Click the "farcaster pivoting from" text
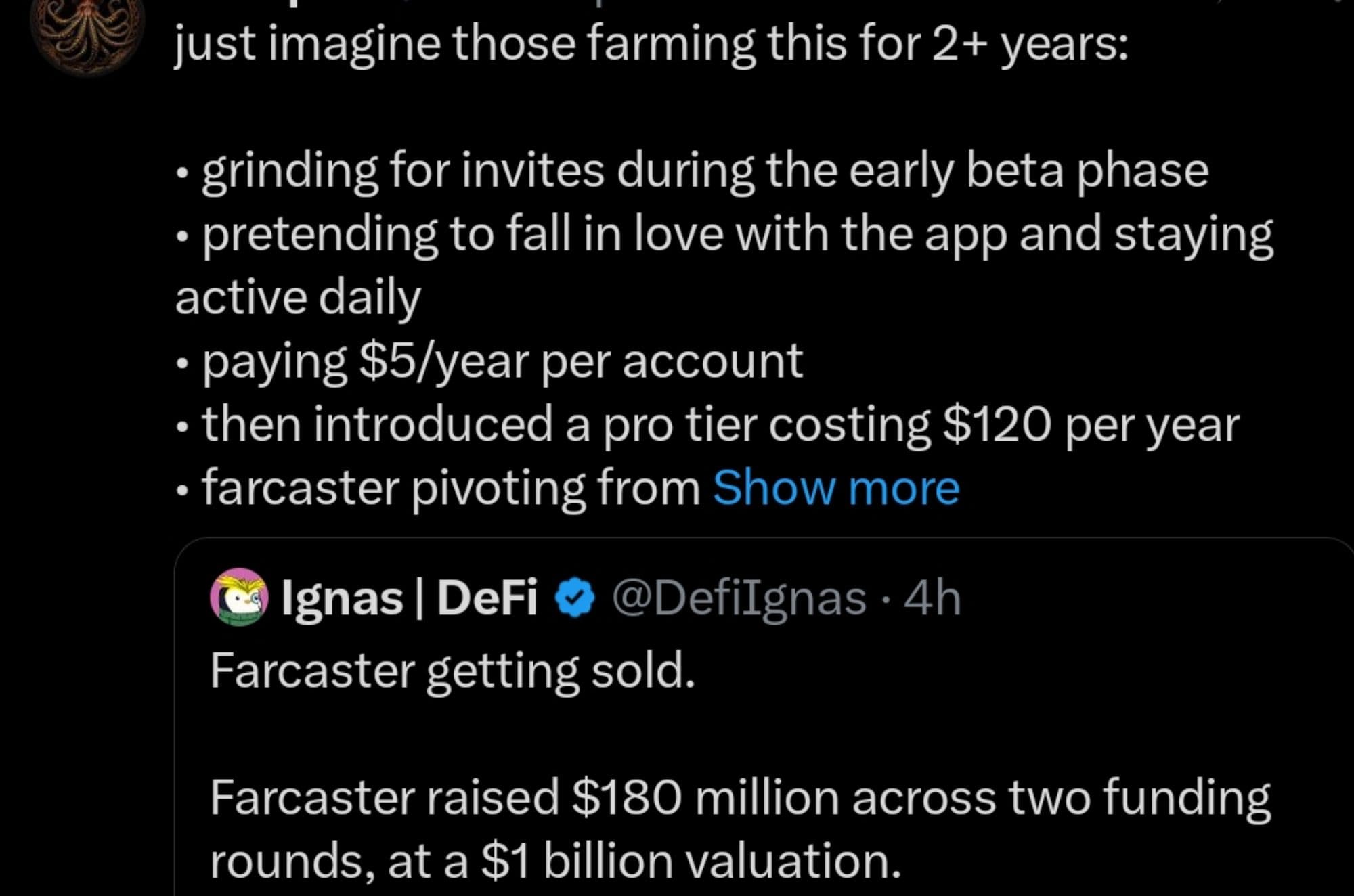1354x896 pixels. [x=451, y=488]
